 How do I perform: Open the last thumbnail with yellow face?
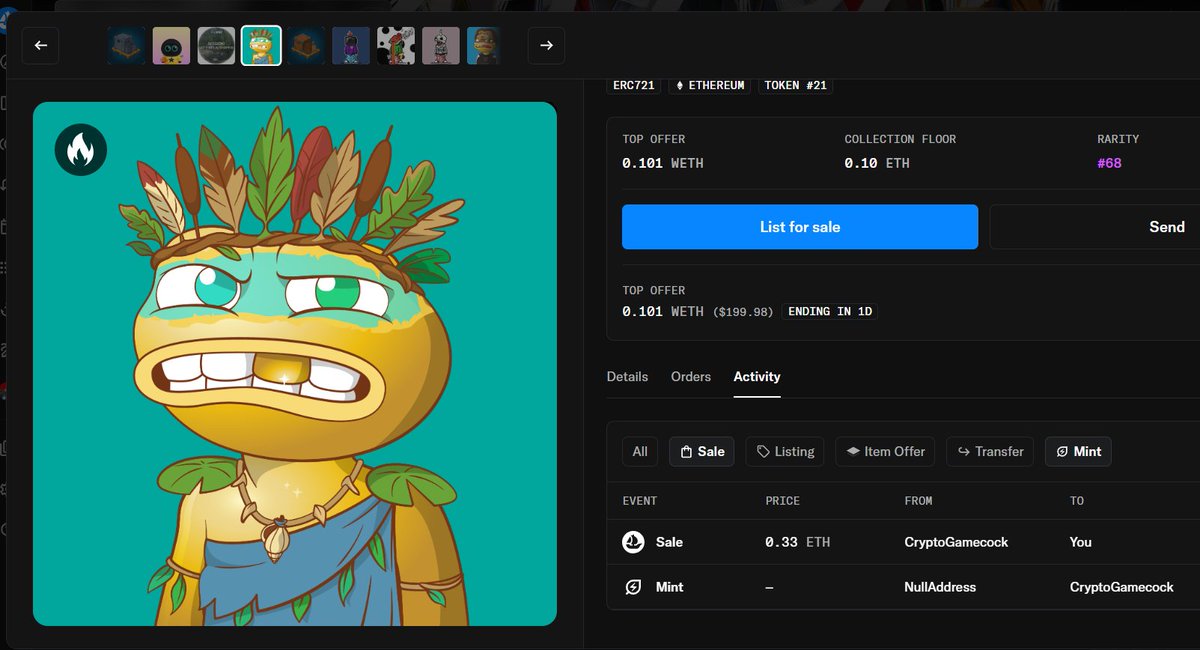[485, 46]
